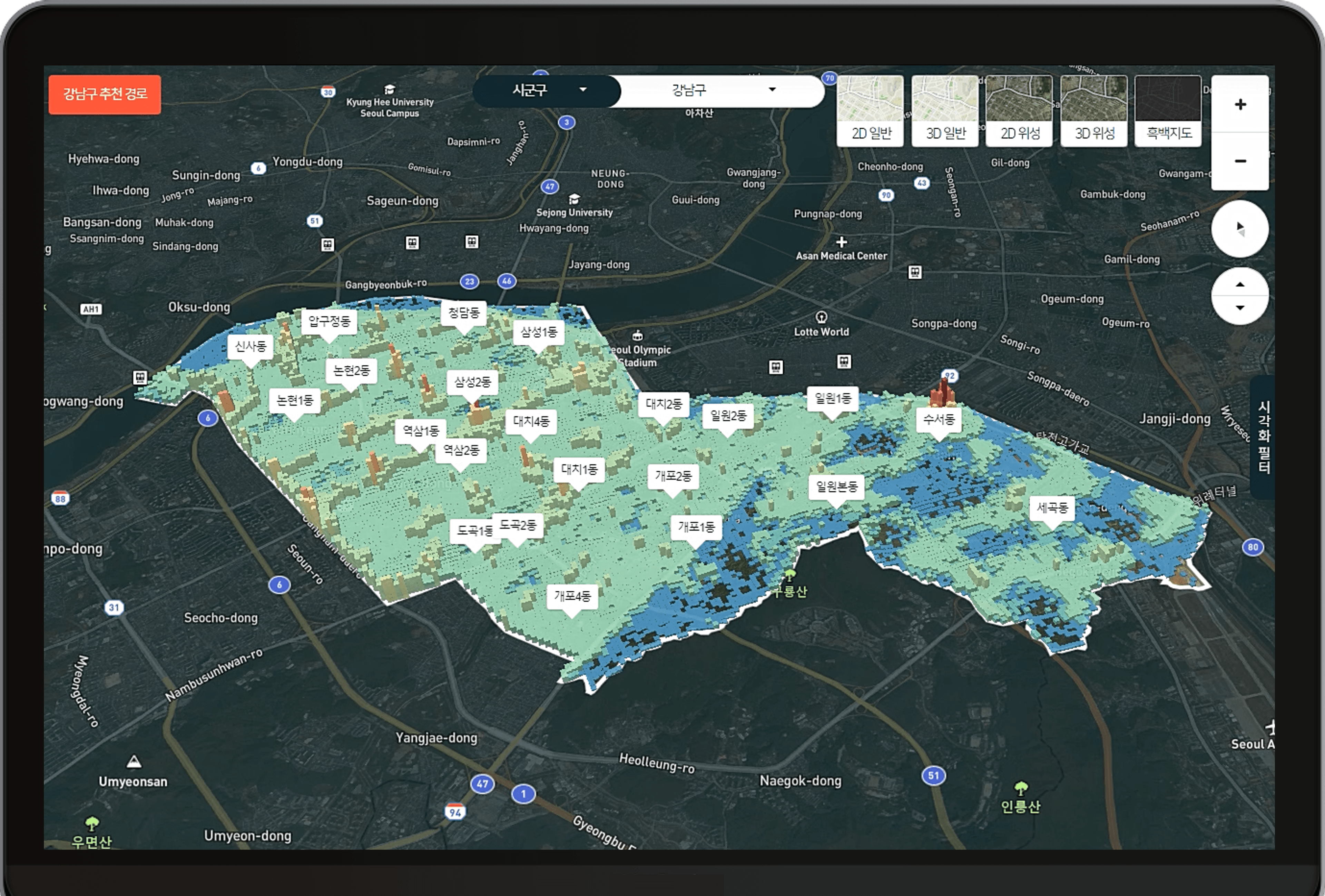The height and width of the screenshot is (896, 1325).
Task: Select the 2D 일반 map style
Action: [871, 111]
